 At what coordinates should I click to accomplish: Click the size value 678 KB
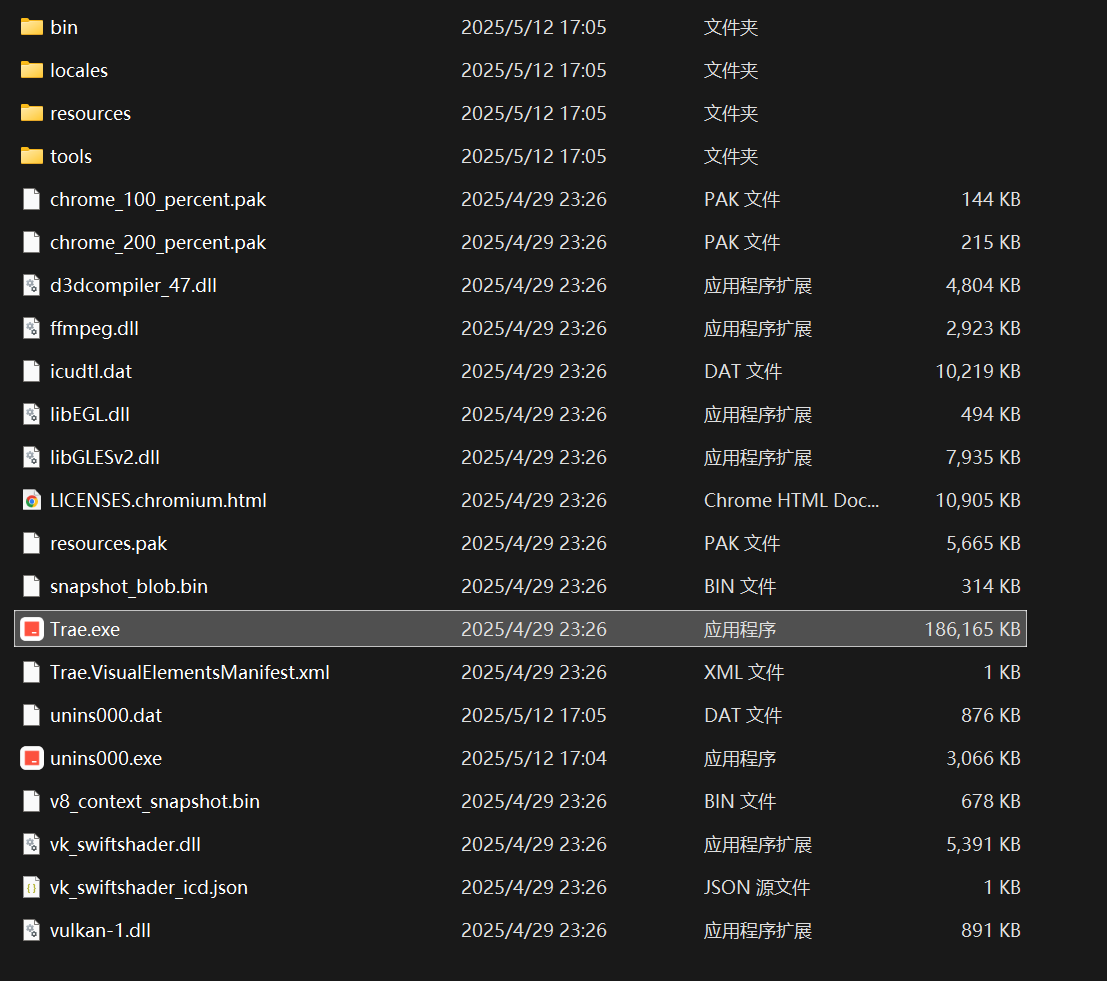[x=991, y=801]
